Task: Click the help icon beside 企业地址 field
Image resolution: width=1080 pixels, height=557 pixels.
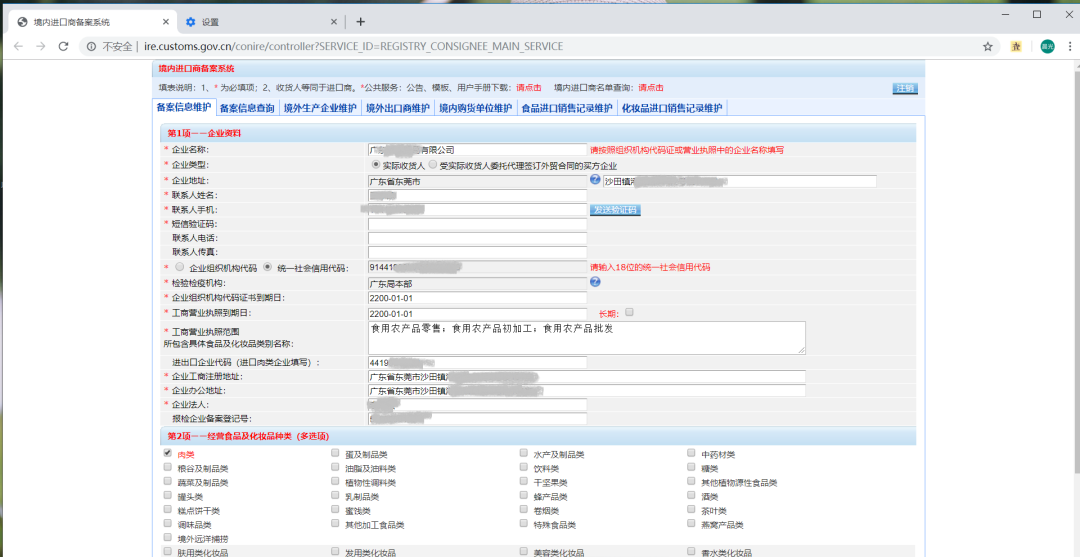Action: coord(594,180)
